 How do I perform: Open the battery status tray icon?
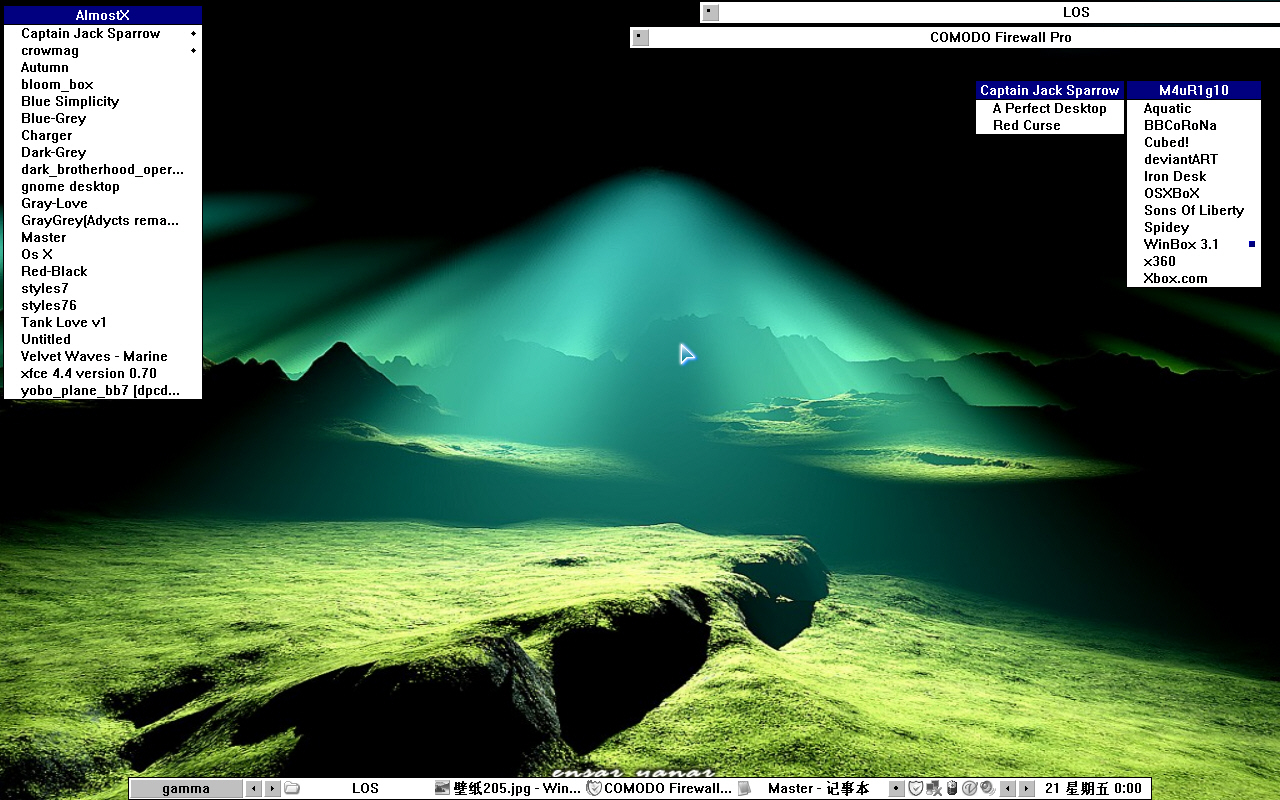[x=951, y=788]
